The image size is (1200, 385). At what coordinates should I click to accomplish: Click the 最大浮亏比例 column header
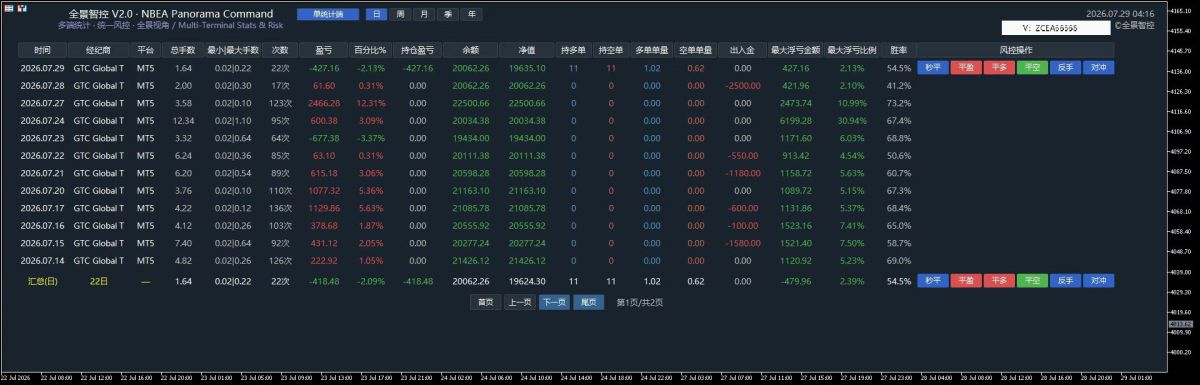tap(852, 49)
